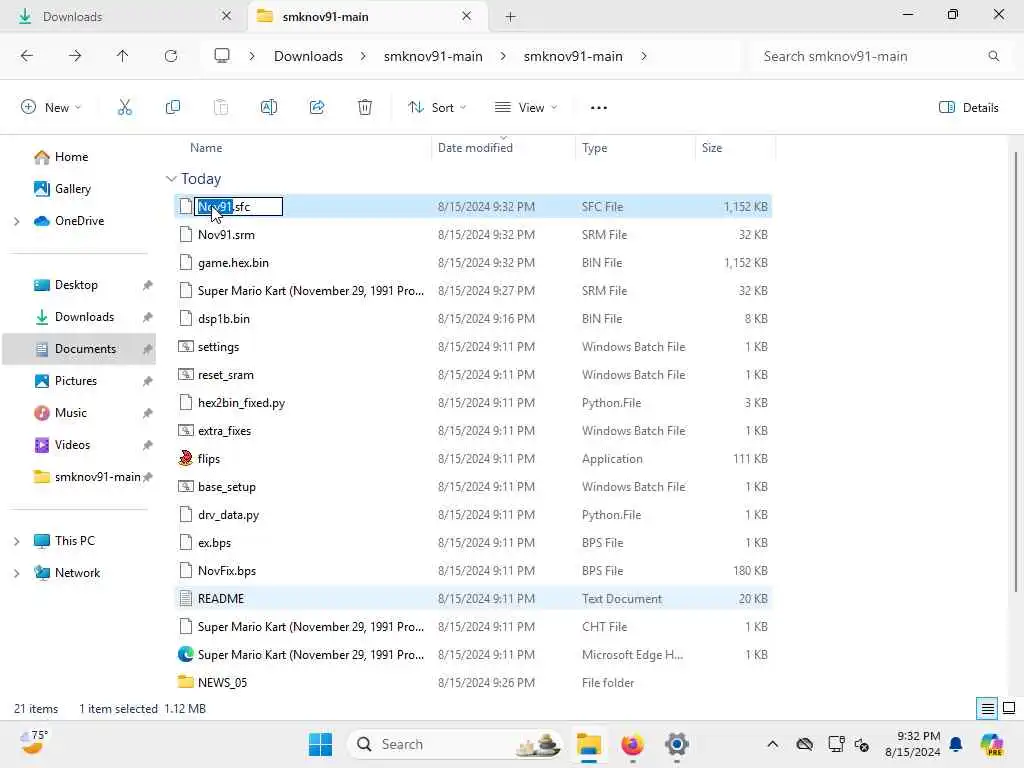Select the hex2bin_fixed.py file
Image resolution: width=1024 pixels, height=768 pixels.
[x=474, y=403]
